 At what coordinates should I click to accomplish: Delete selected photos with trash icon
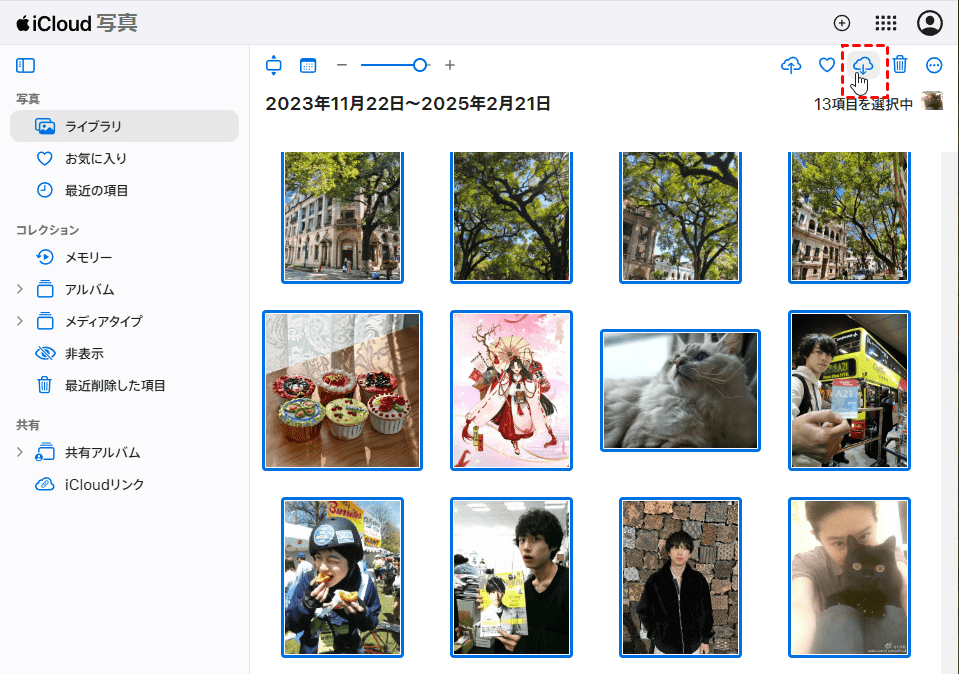pos(900,65)
